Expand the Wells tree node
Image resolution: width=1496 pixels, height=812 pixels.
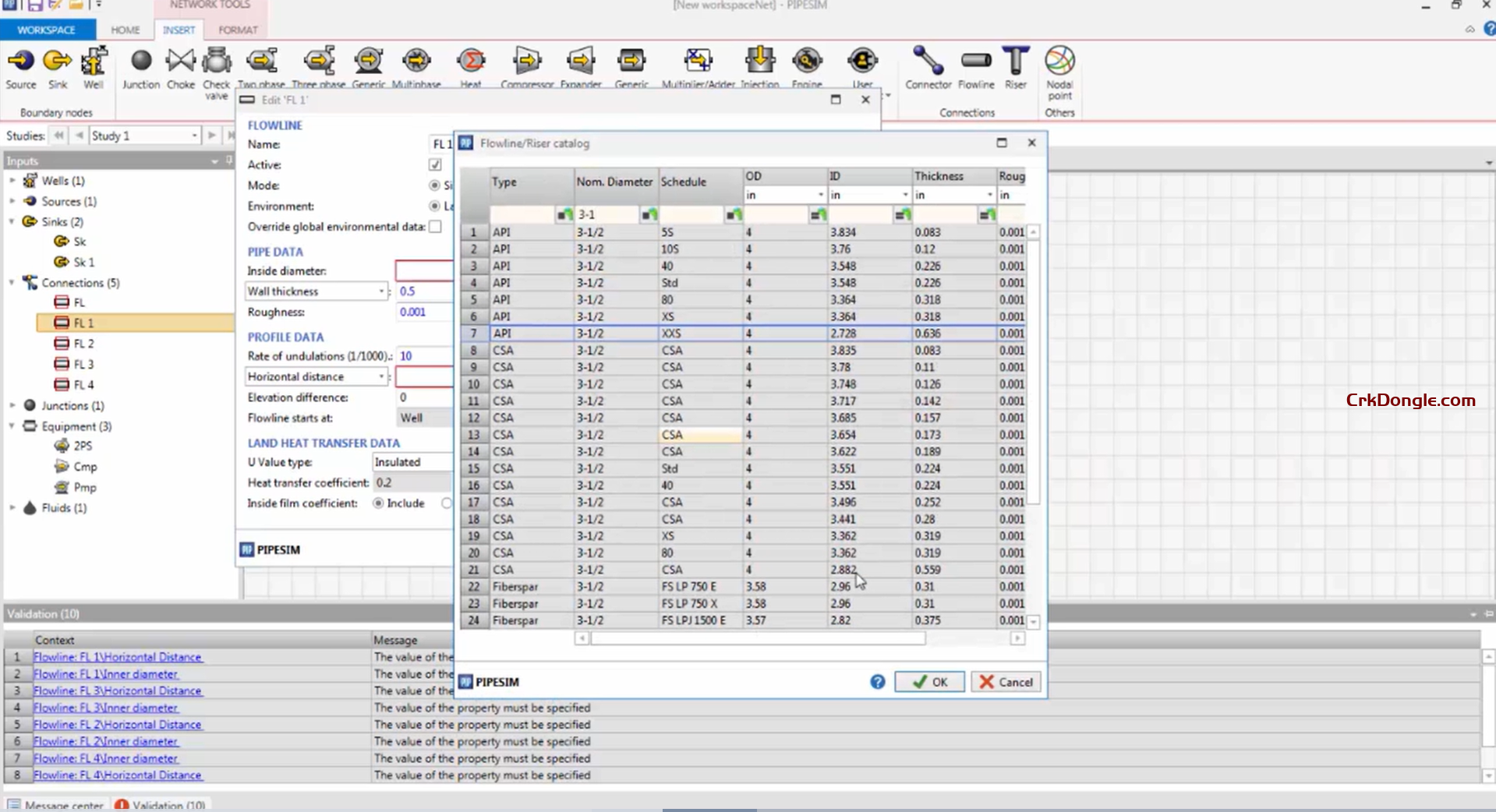pyautogui.click(x=12, y=181)
